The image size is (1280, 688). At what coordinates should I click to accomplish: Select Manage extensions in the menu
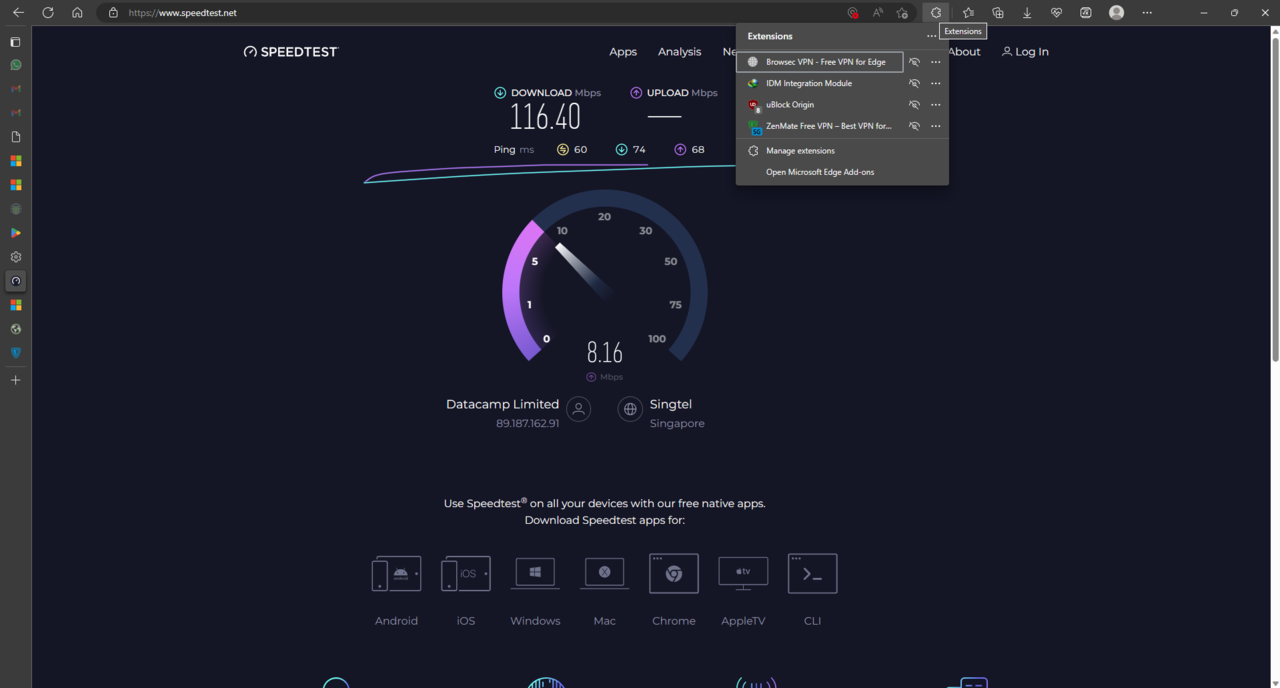coord(800,151)
